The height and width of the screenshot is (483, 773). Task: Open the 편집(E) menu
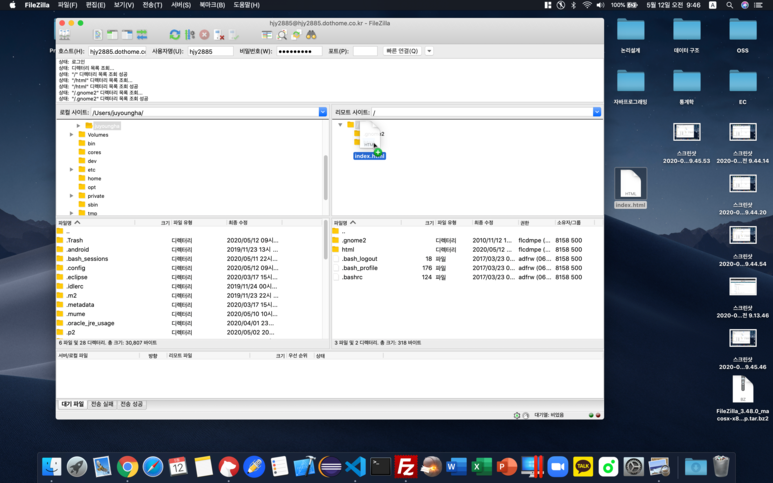pos(95,5)
